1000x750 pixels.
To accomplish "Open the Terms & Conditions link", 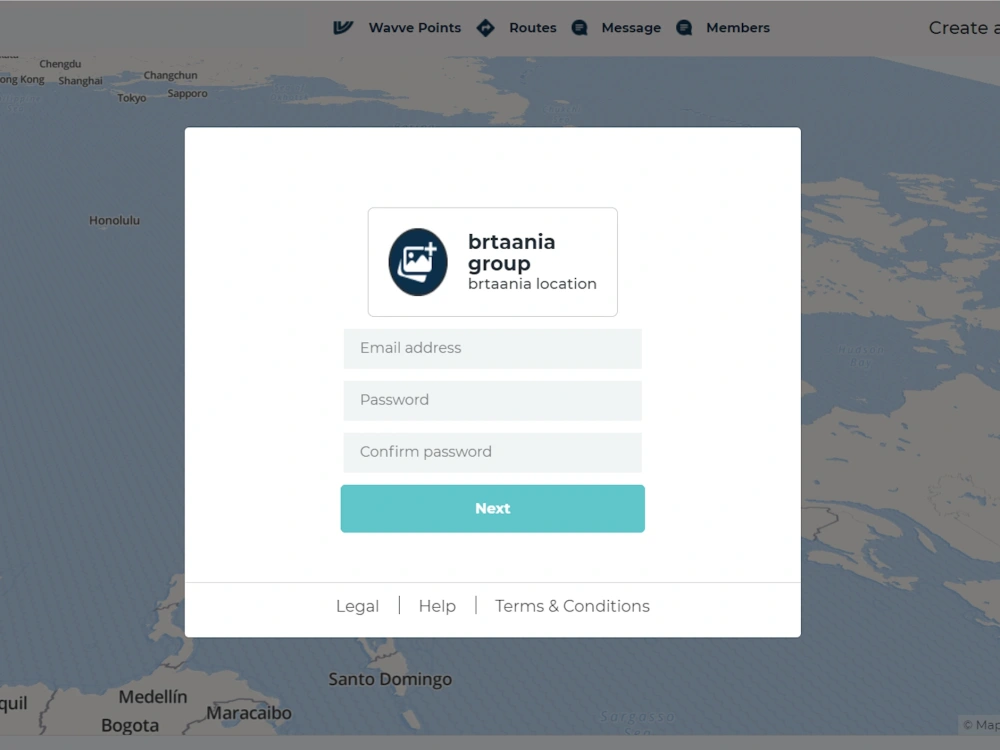I will point(572,606).
